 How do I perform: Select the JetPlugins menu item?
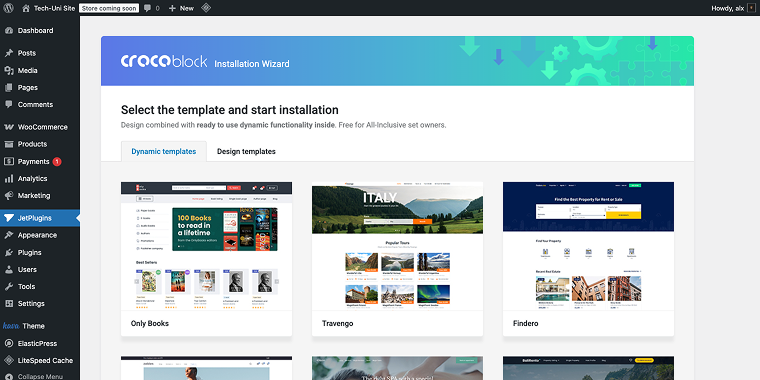click(x=40, y=218)
